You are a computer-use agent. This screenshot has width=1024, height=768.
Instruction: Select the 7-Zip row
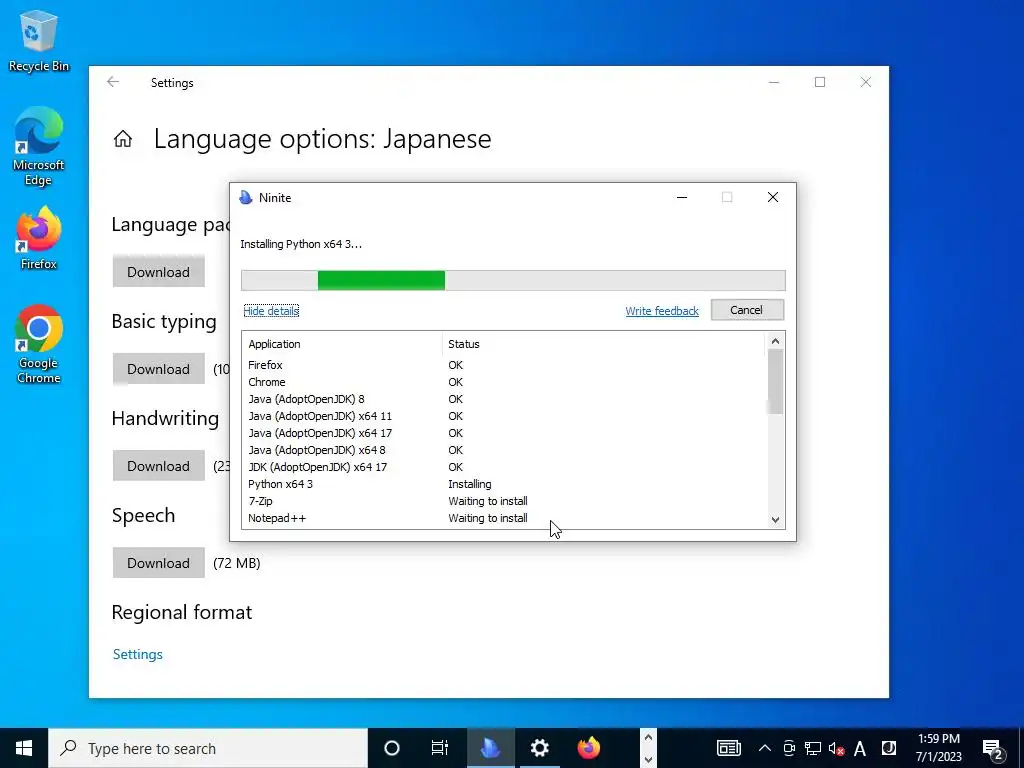[x=504, y=501]
